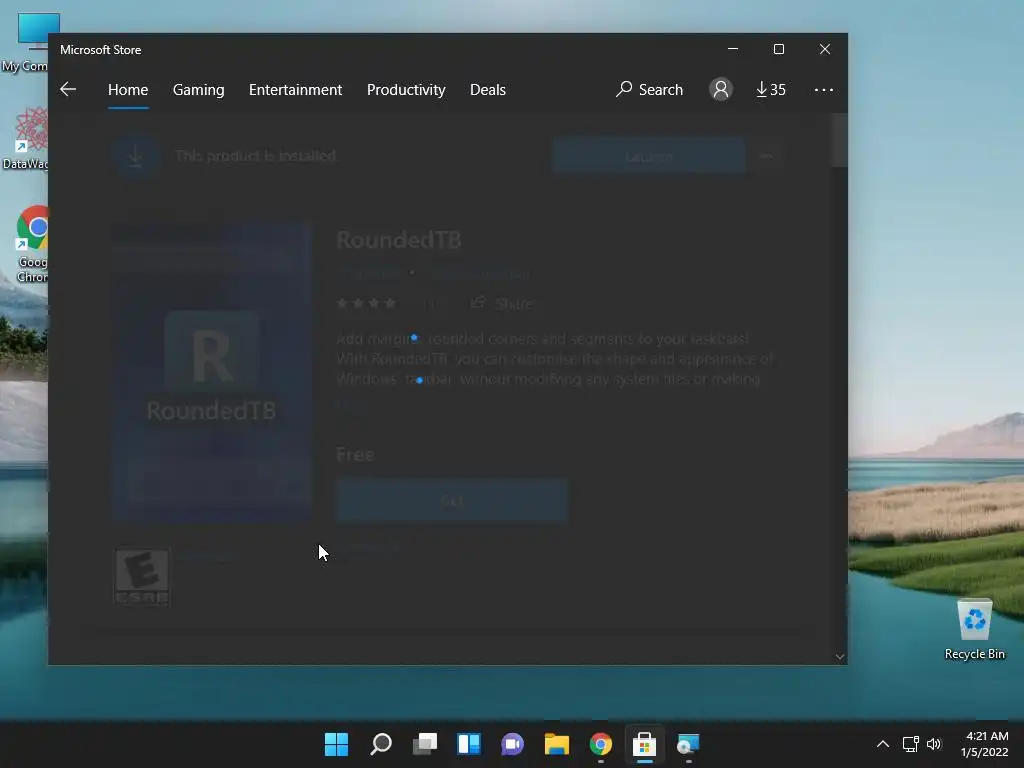Open the See more three-dots menu

click(824, 89)
